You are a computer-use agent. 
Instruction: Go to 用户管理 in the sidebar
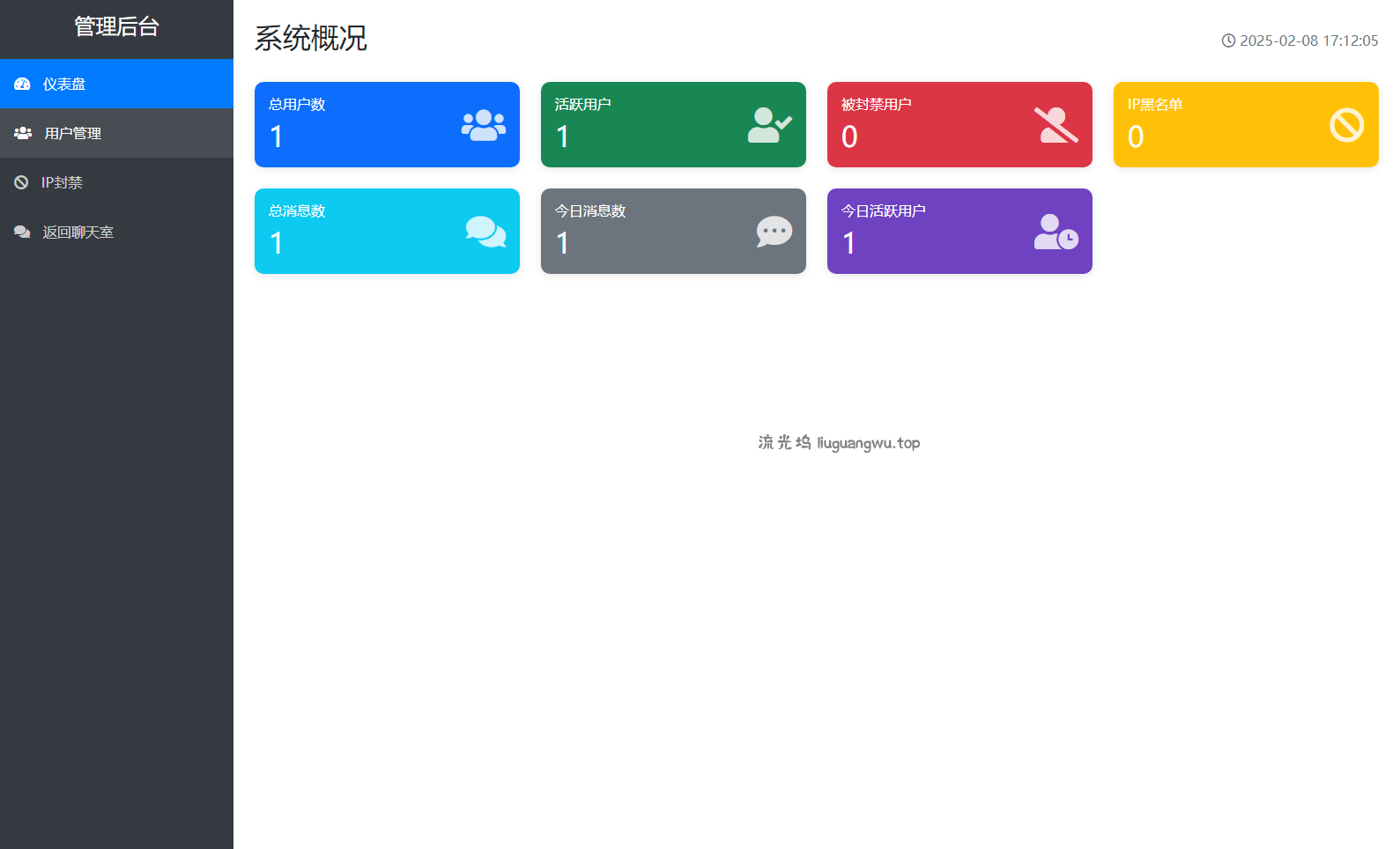[73, 133]
